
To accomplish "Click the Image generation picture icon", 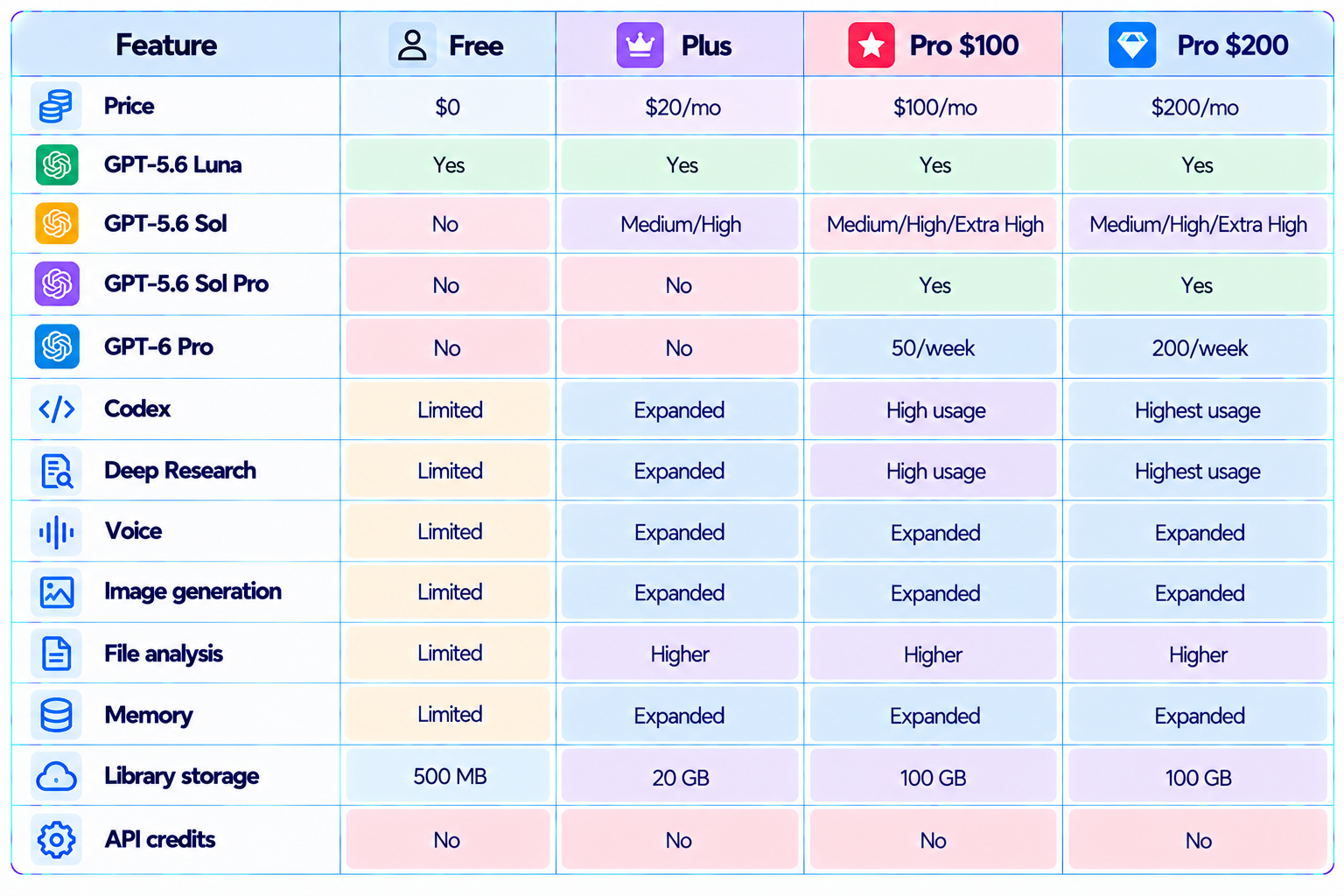I will 57,592.
